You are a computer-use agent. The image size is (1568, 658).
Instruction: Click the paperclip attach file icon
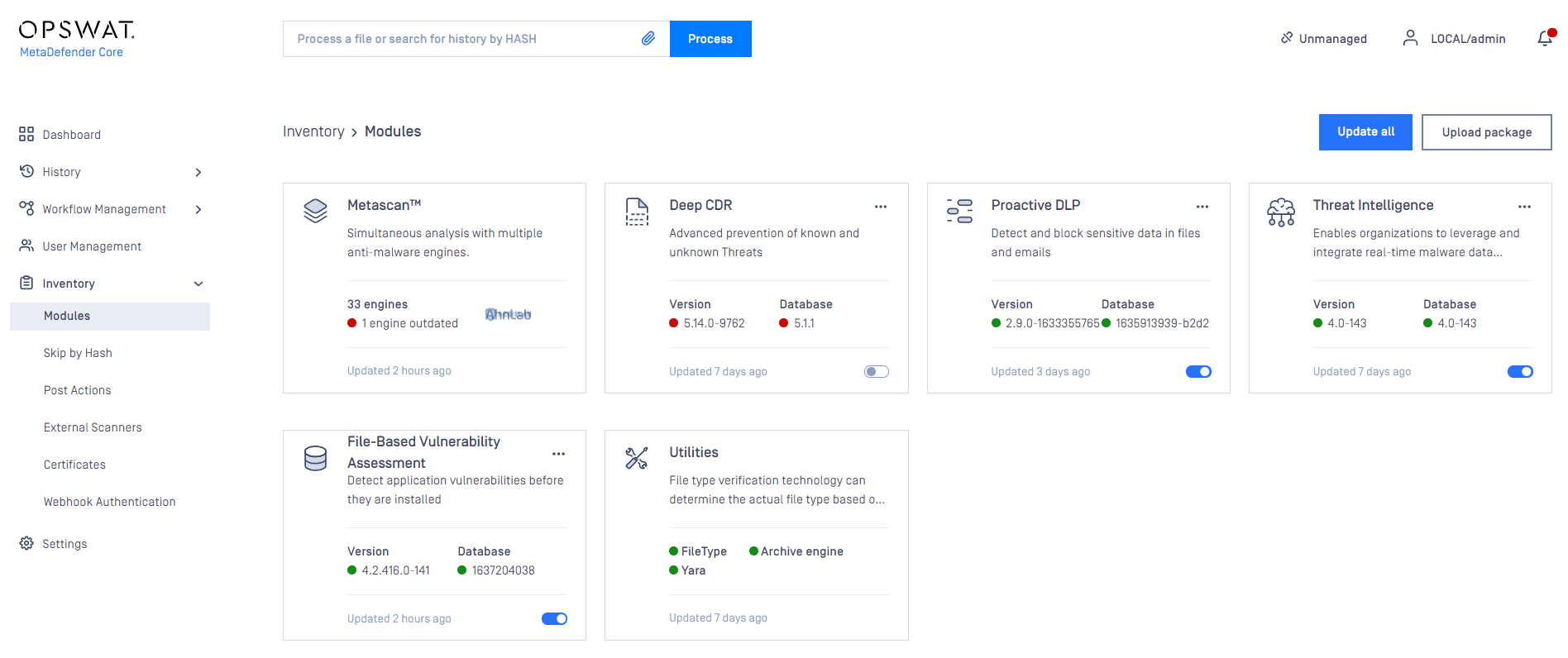tap(648, 38)
